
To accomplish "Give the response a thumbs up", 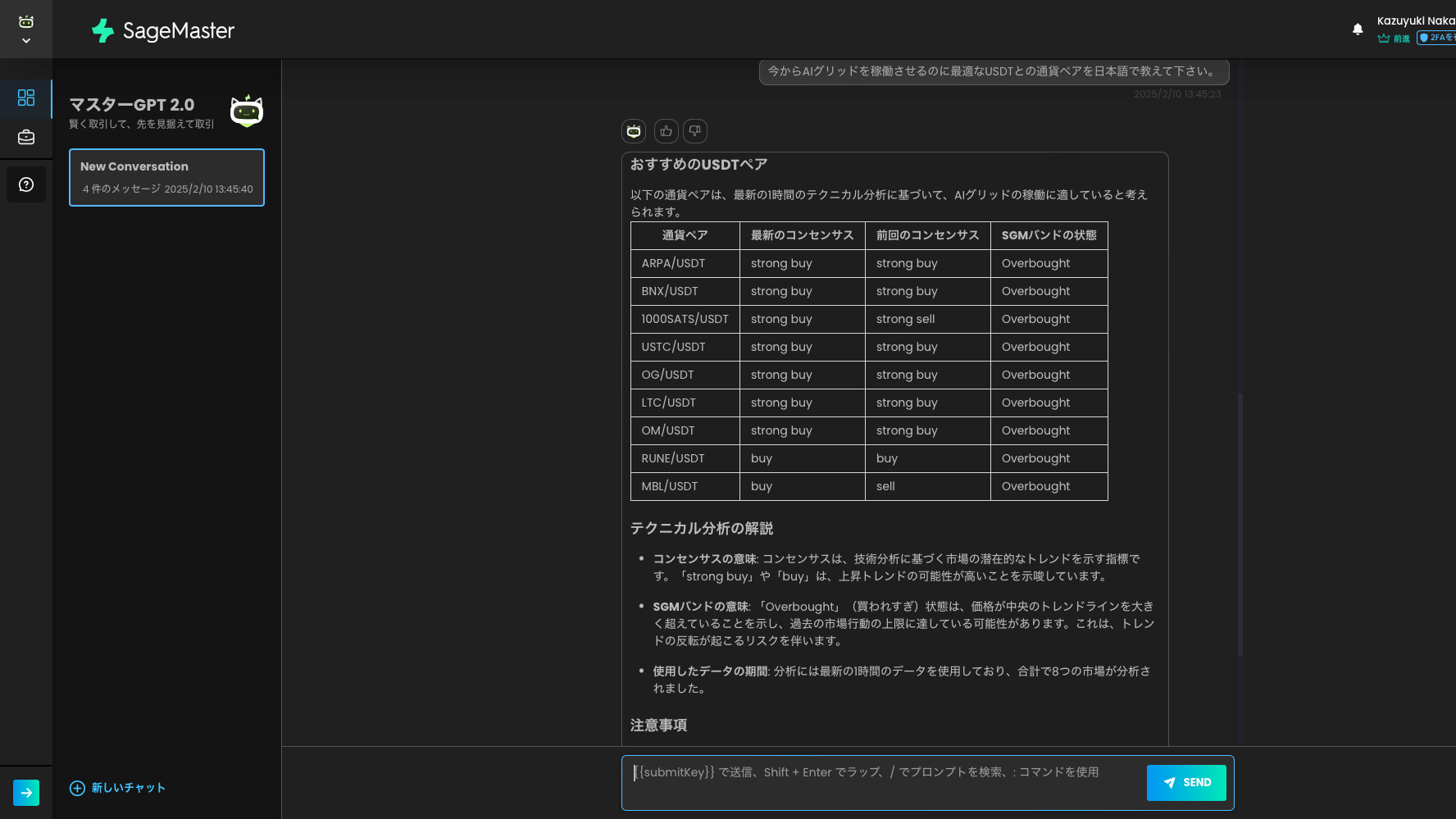I will point(666,131).
